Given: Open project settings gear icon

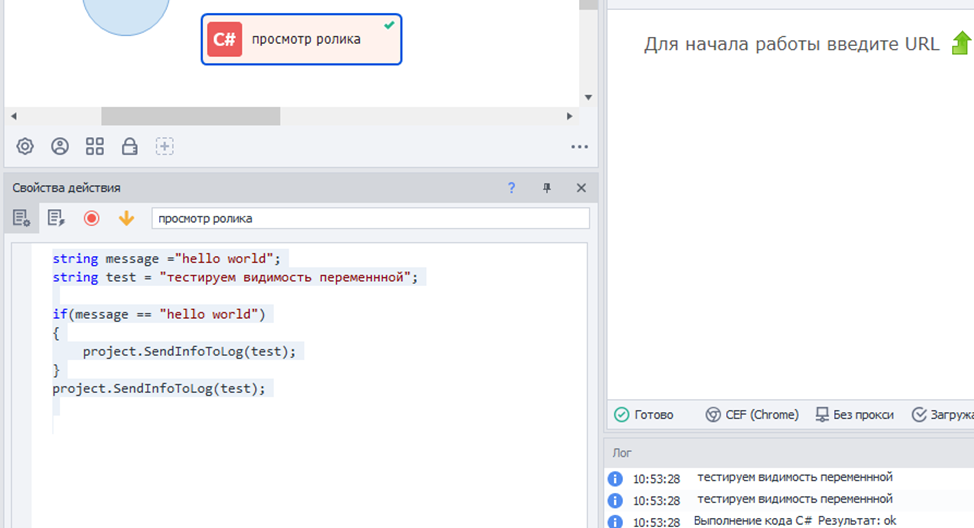Looking at the screenshot, I should tap(25, 147).
